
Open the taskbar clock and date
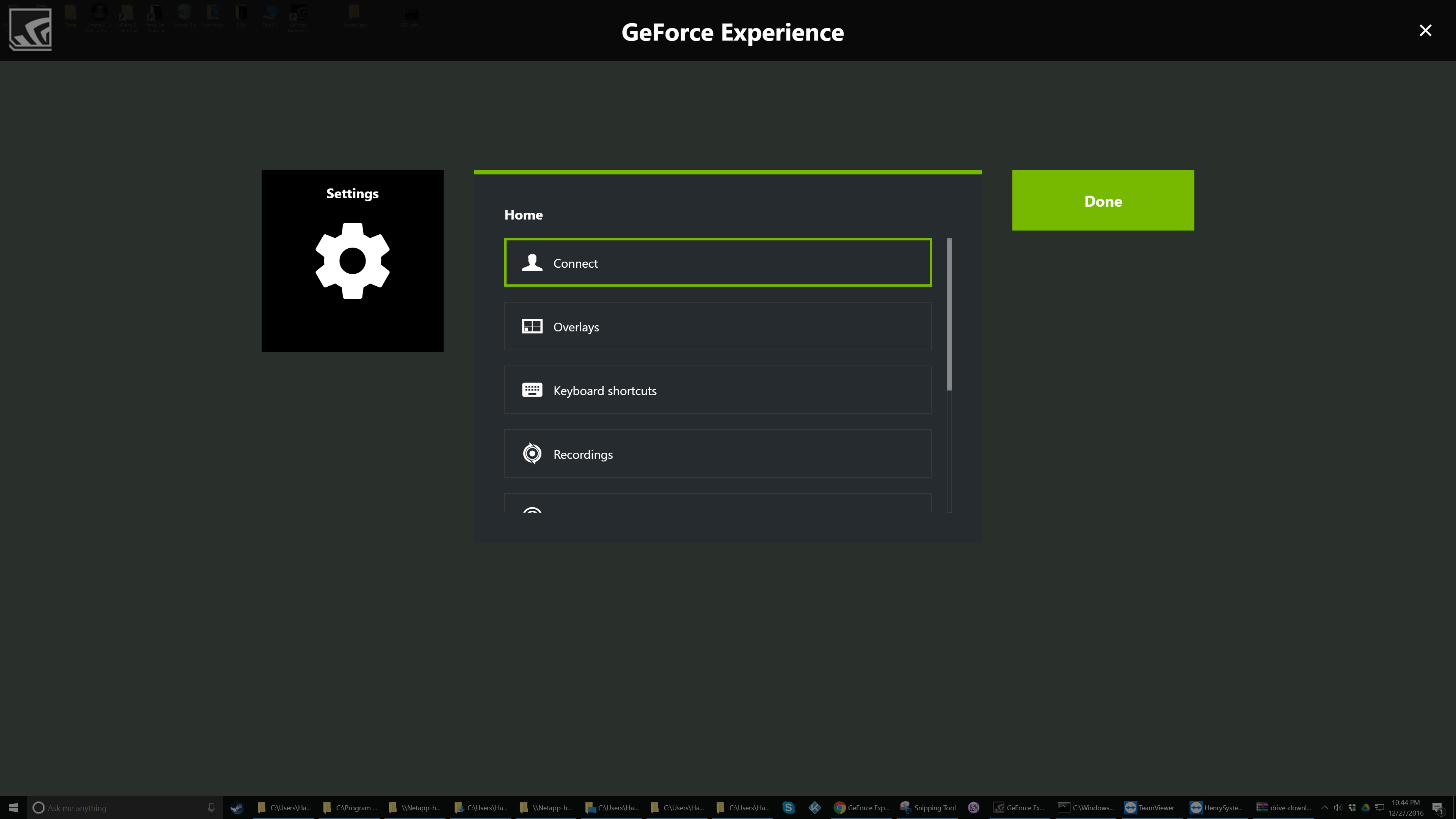1406,808
